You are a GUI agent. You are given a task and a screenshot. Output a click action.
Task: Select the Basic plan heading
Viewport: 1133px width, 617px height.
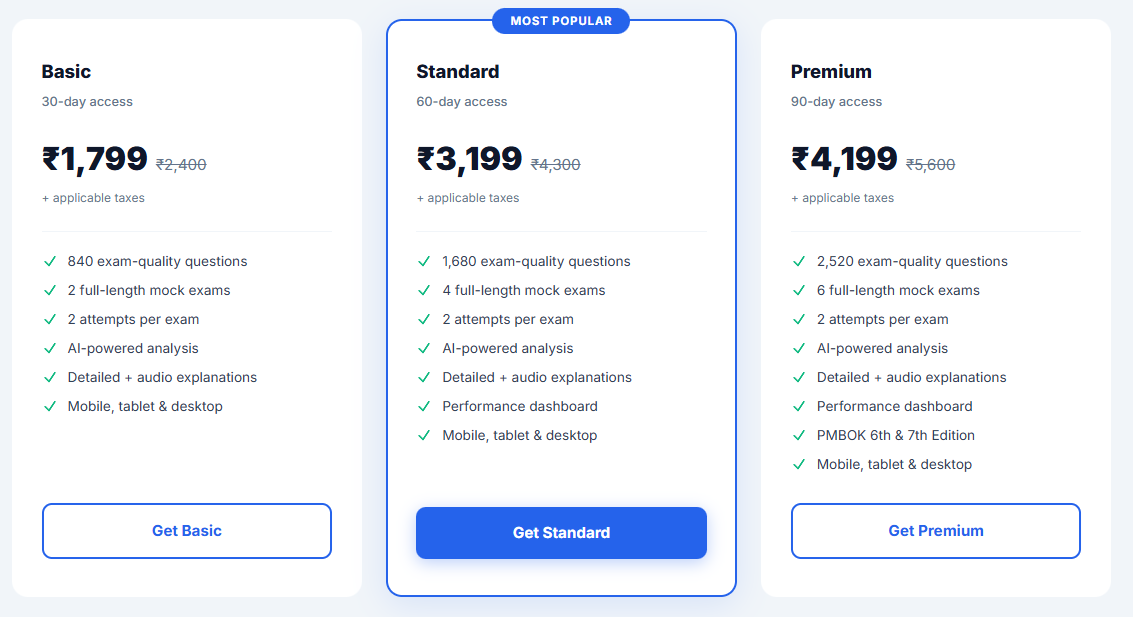tap(66, 72)
